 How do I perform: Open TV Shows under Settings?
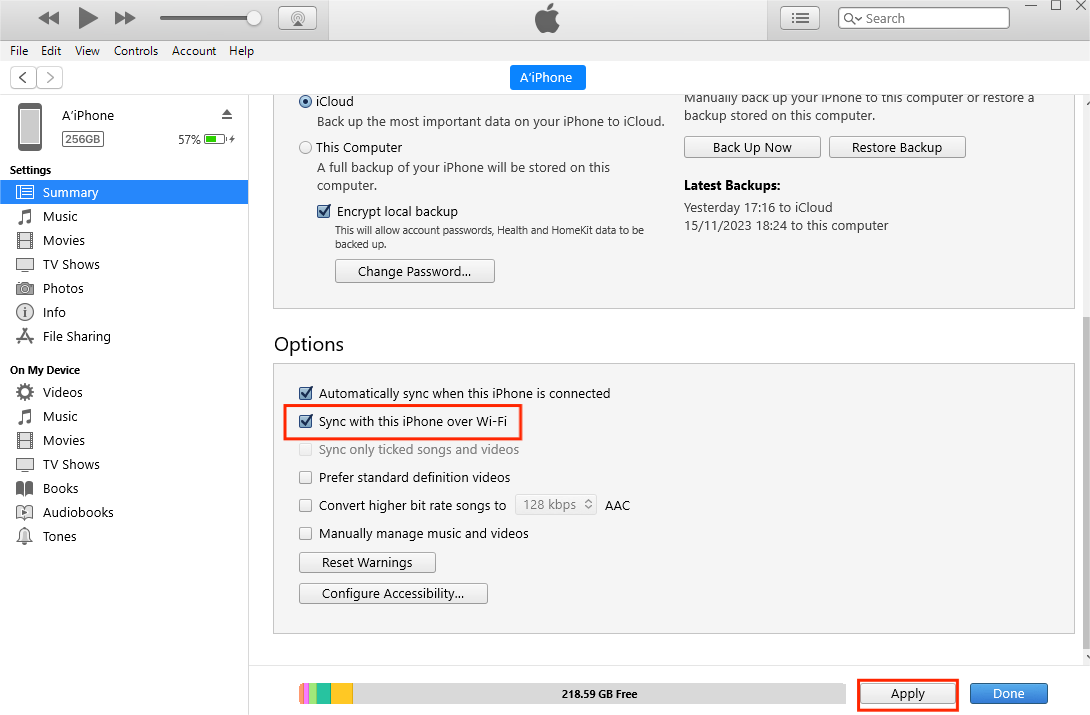(x=71, y=264)
